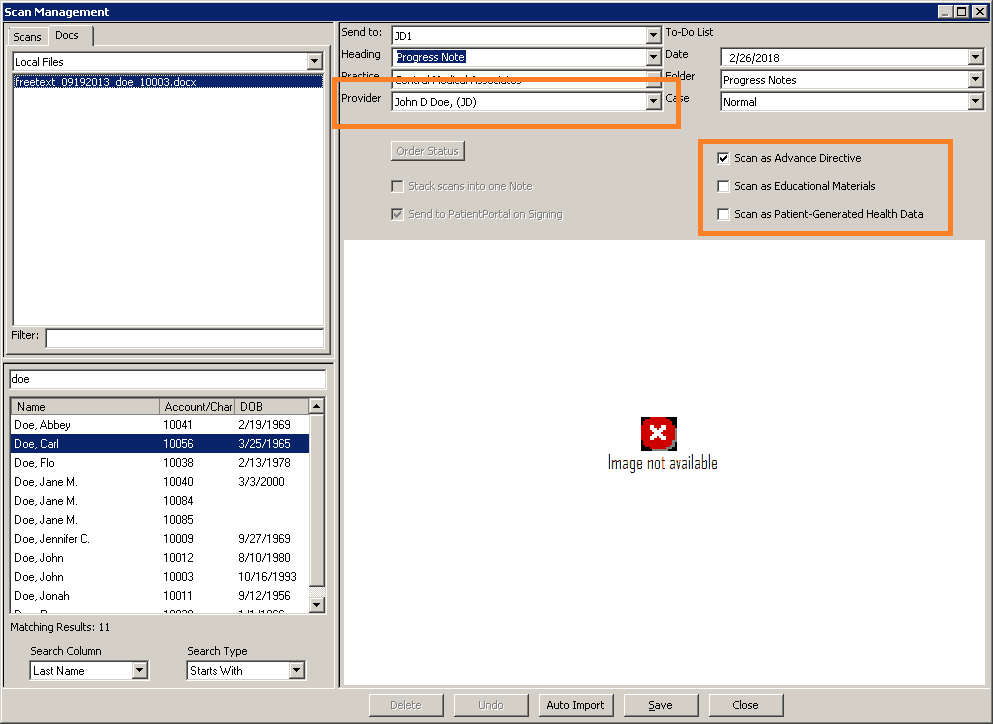Open the Search Column dropdown
Viewport: 993px width, 724px height.
point(140,671)
